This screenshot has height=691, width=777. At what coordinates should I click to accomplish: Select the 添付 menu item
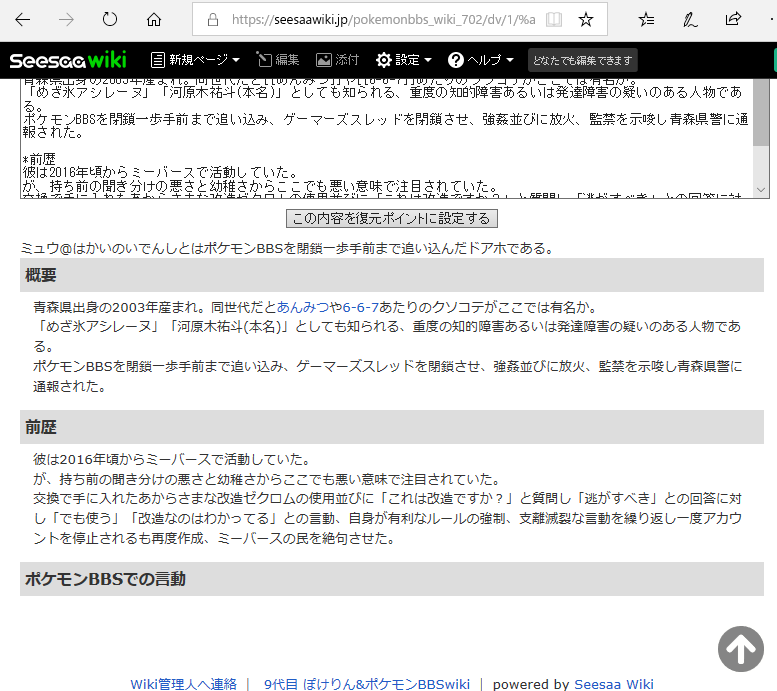point(337,60)
